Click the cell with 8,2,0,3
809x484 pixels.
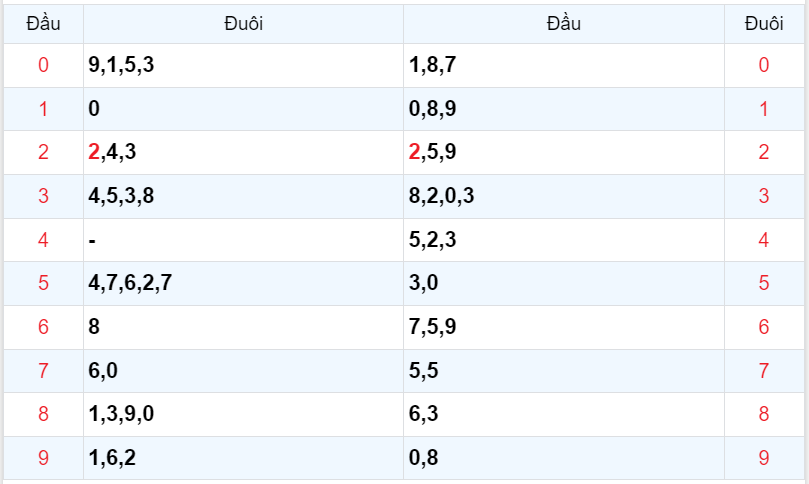pyautogui.click(x=441, y=196)
